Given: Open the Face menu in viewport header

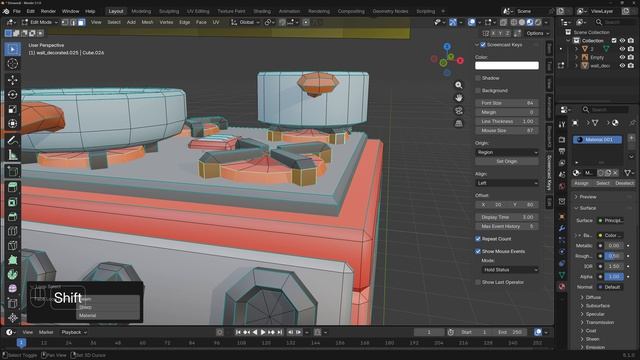Looking at the screenshot, I should 201,22.
